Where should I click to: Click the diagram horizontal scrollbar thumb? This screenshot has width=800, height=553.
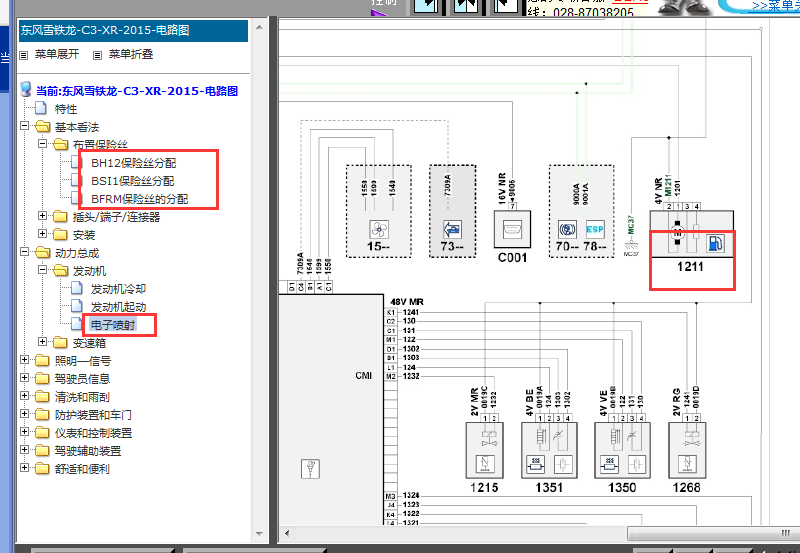pos(713,534)
